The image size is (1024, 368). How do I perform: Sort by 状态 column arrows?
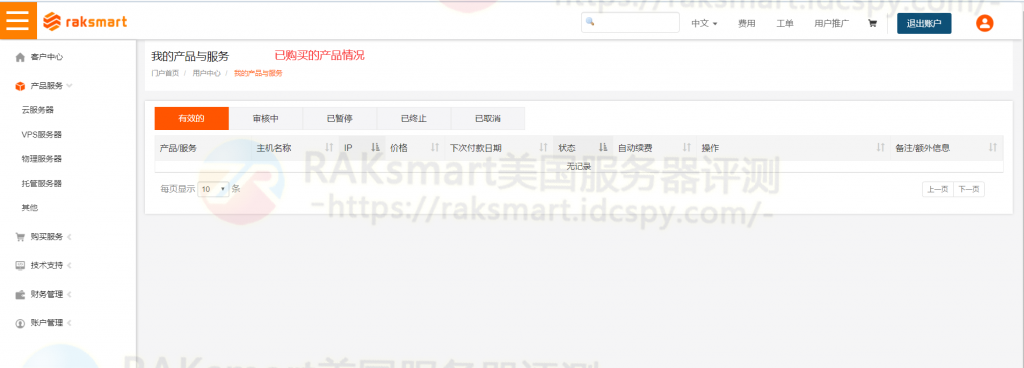pyautogui.click(x=603, y=148)
